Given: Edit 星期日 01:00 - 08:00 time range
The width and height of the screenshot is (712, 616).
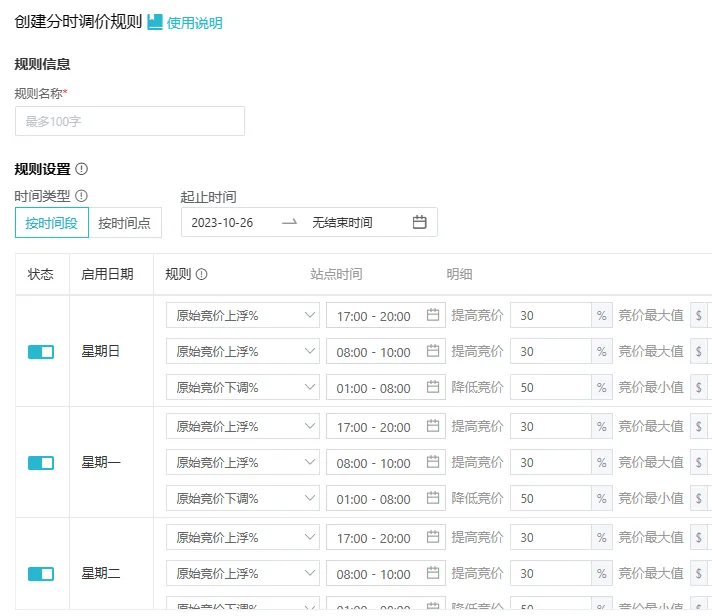Looking at the screenshot, I should coord(386,387).
